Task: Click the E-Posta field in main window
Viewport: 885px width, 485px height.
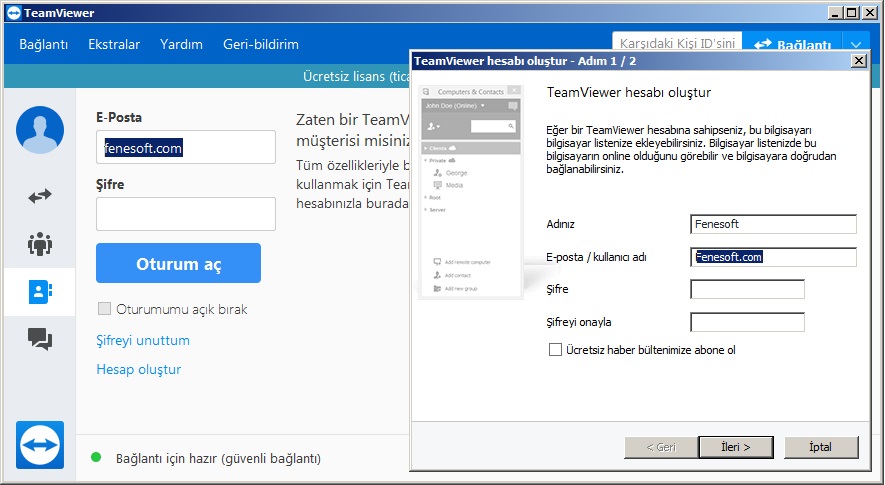Action: coord(186,147)
